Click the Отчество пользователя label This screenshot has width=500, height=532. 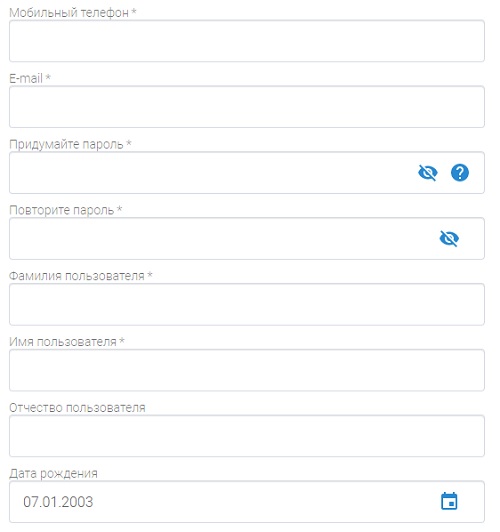tap(77, 407)
